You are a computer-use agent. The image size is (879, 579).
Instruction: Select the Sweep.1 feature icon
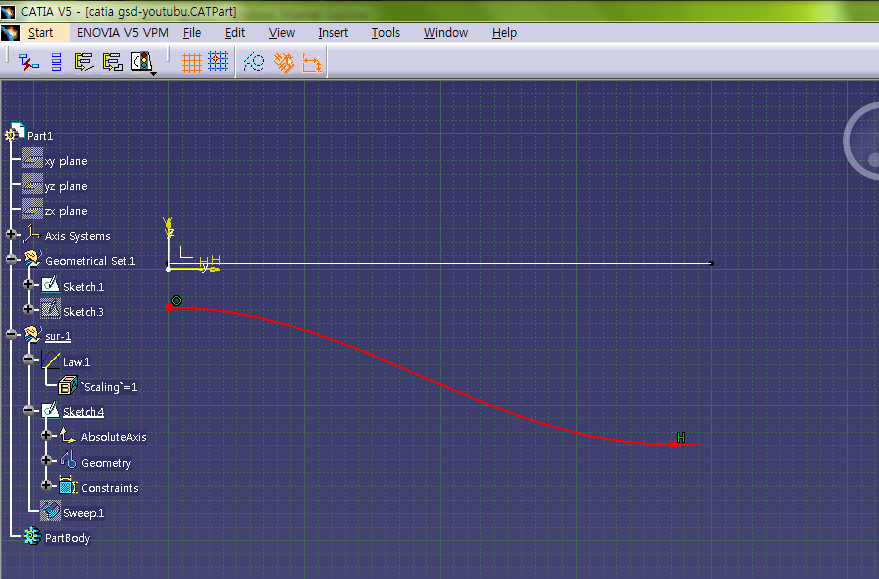pyautogui.click(x=50, y=512)
